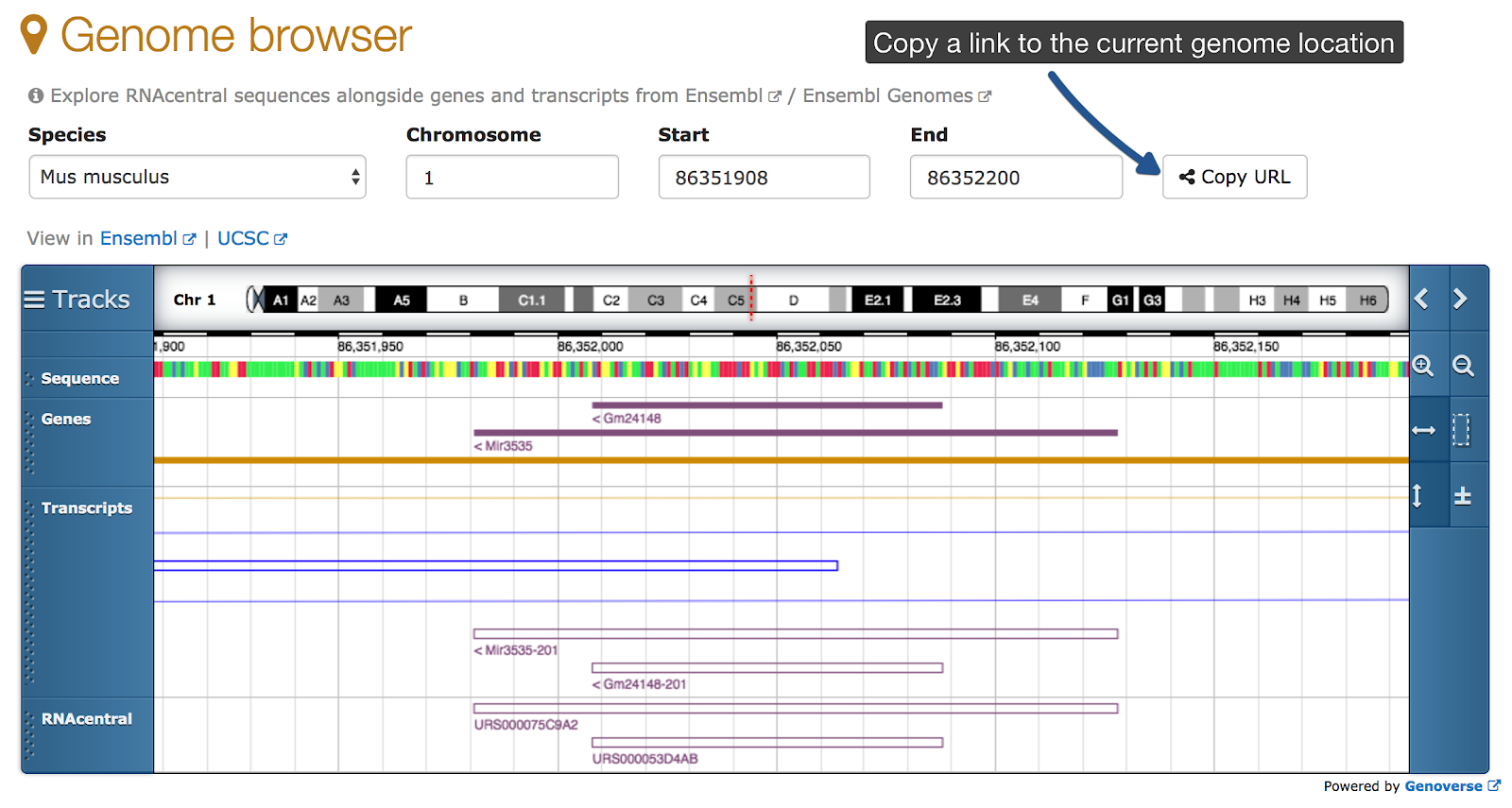
Task: Click chromosome band F
Action: coord(1085,301)
